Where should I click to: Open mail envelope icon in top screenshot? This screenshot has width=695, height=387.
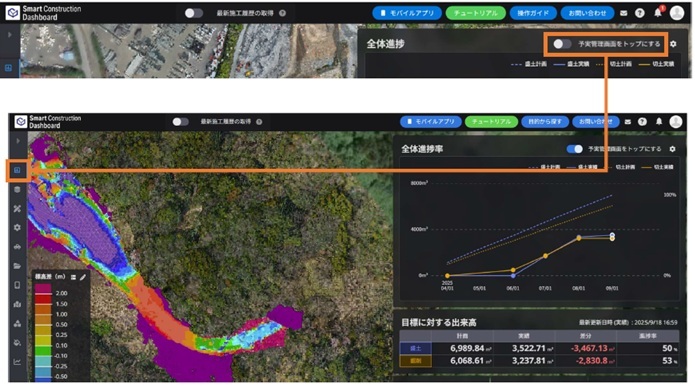(x=624, y=13)
